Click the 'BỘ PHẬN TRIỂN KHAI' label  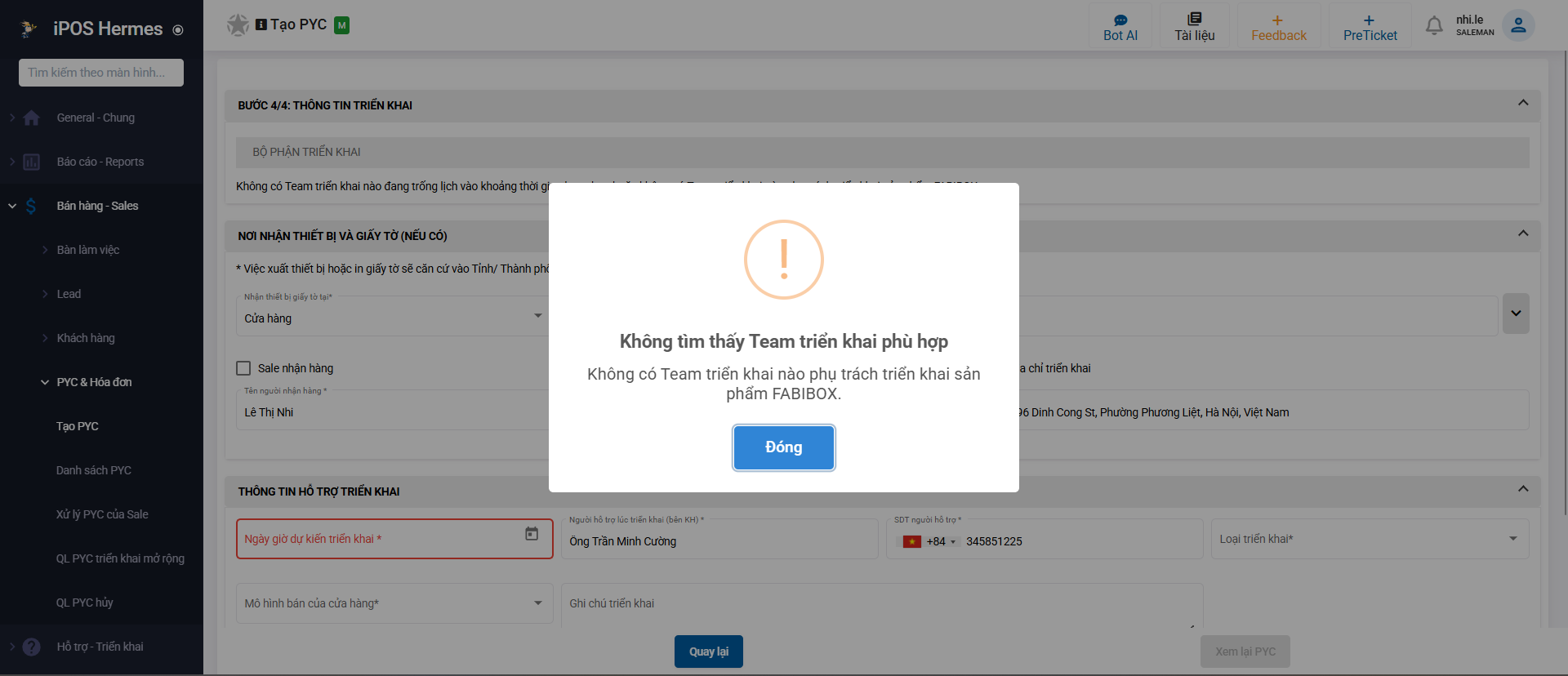tap(306, 152)
